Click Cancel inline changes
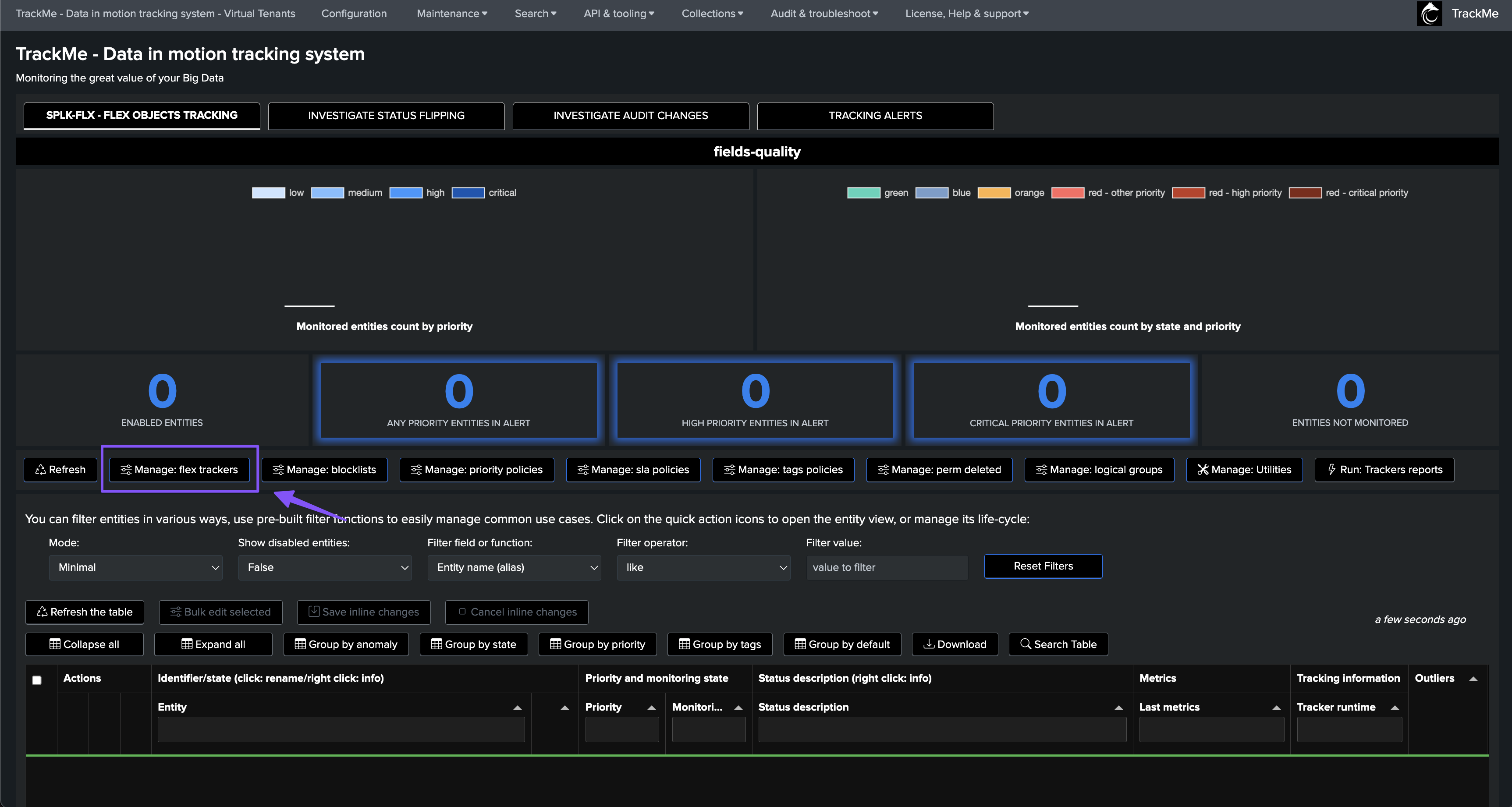The width and height of the screenshot is (1512, 807). (517, 612)
